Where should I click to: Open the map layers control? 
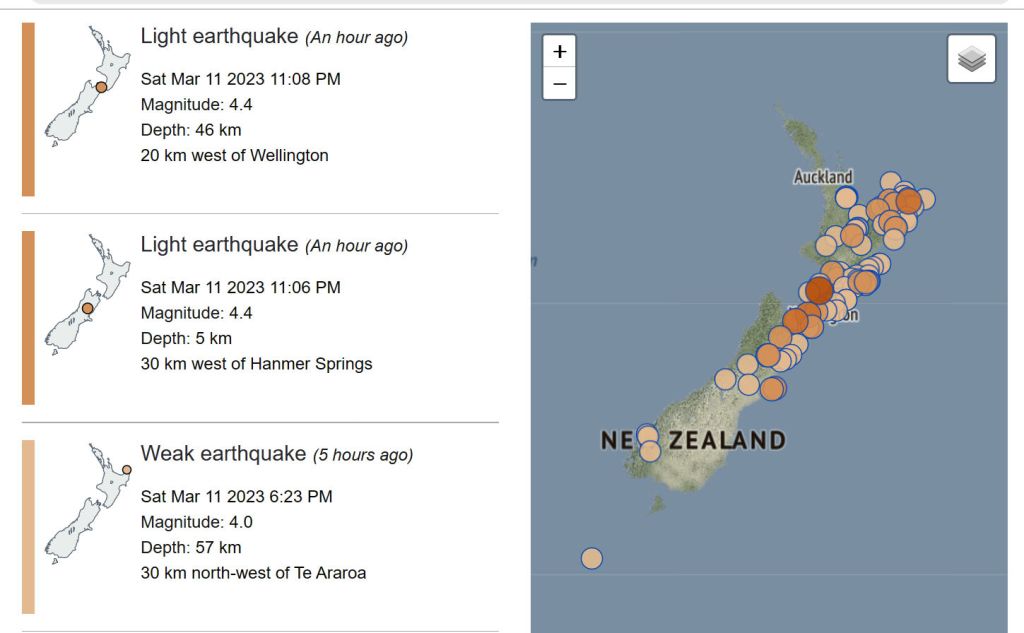coord(971,59)
